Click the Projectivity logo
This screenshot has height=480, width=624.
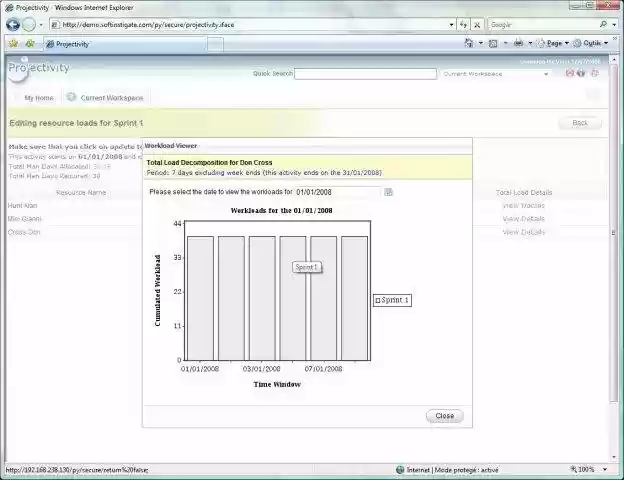(x=38, y=68)
